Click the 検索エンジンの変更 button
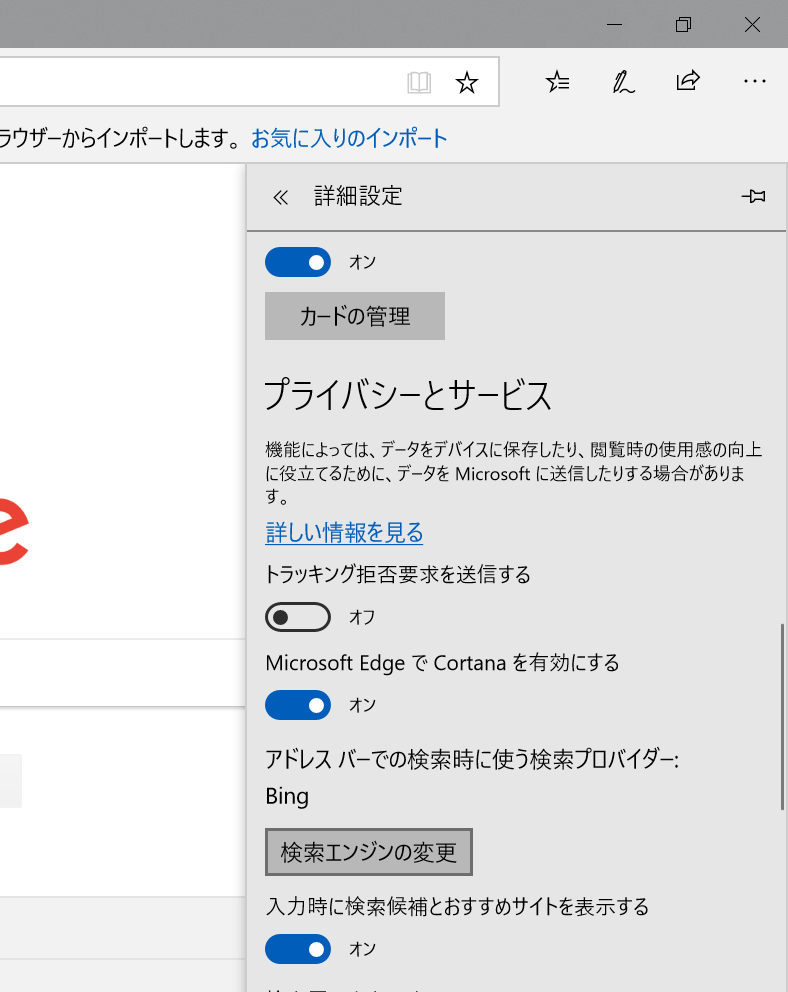The width and height of the screenshot is (788, 992). pos(369,852)
